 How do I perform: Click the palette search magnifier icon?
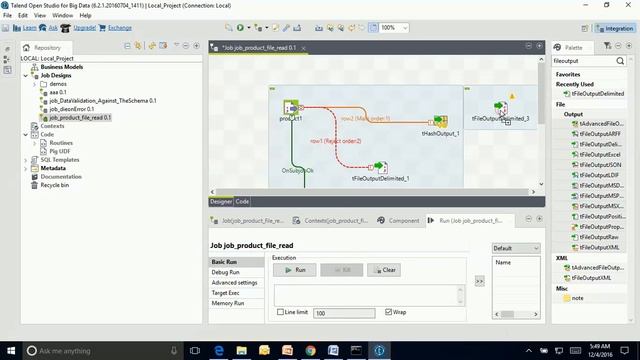[x=620, y=61]
